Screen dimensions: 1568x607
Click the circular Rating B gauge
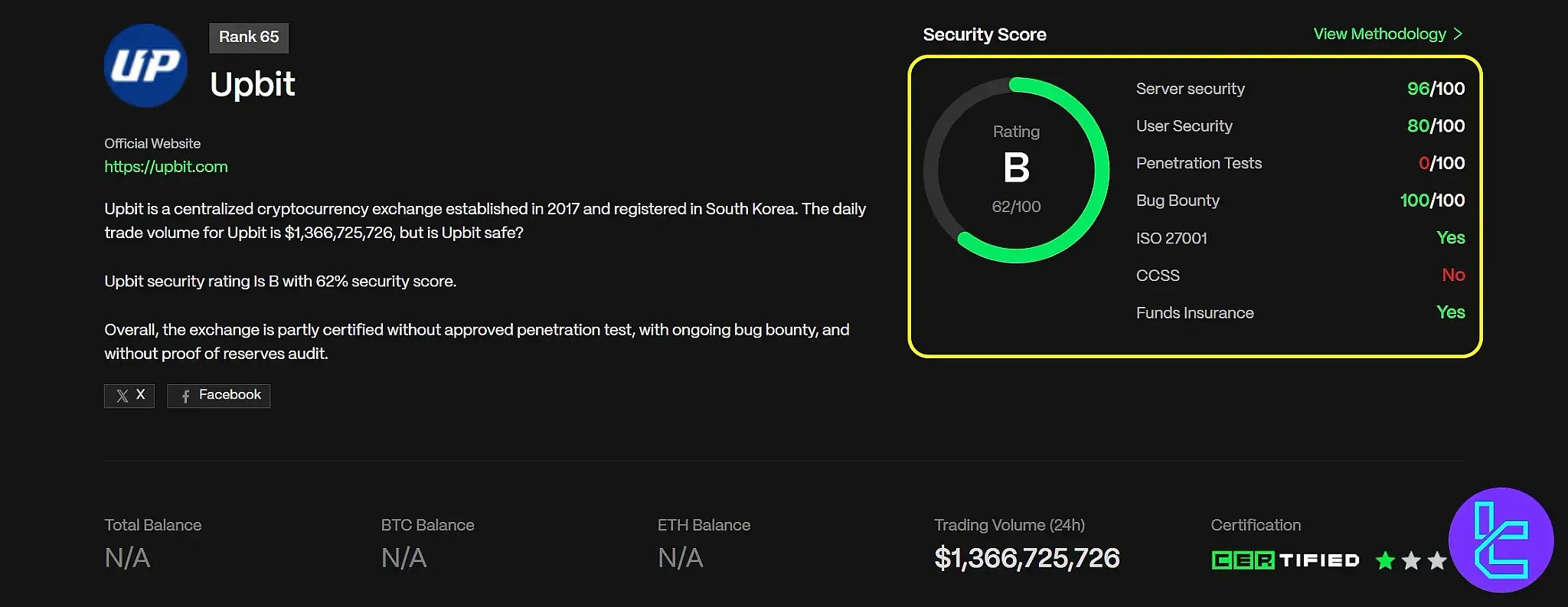click(1016, 170)
